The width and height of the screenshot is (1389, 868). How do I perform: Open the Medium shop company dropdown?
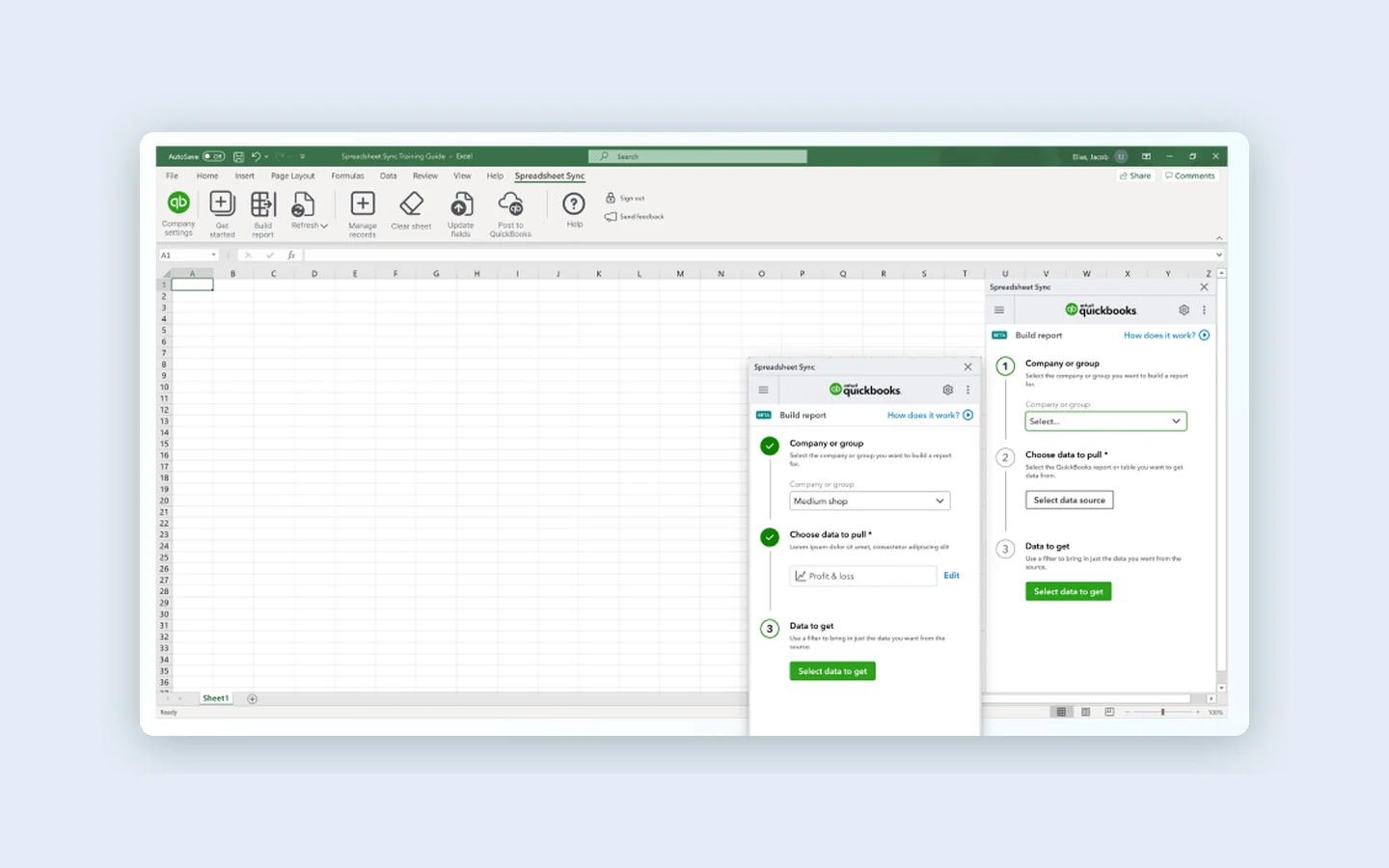(870, 501)
